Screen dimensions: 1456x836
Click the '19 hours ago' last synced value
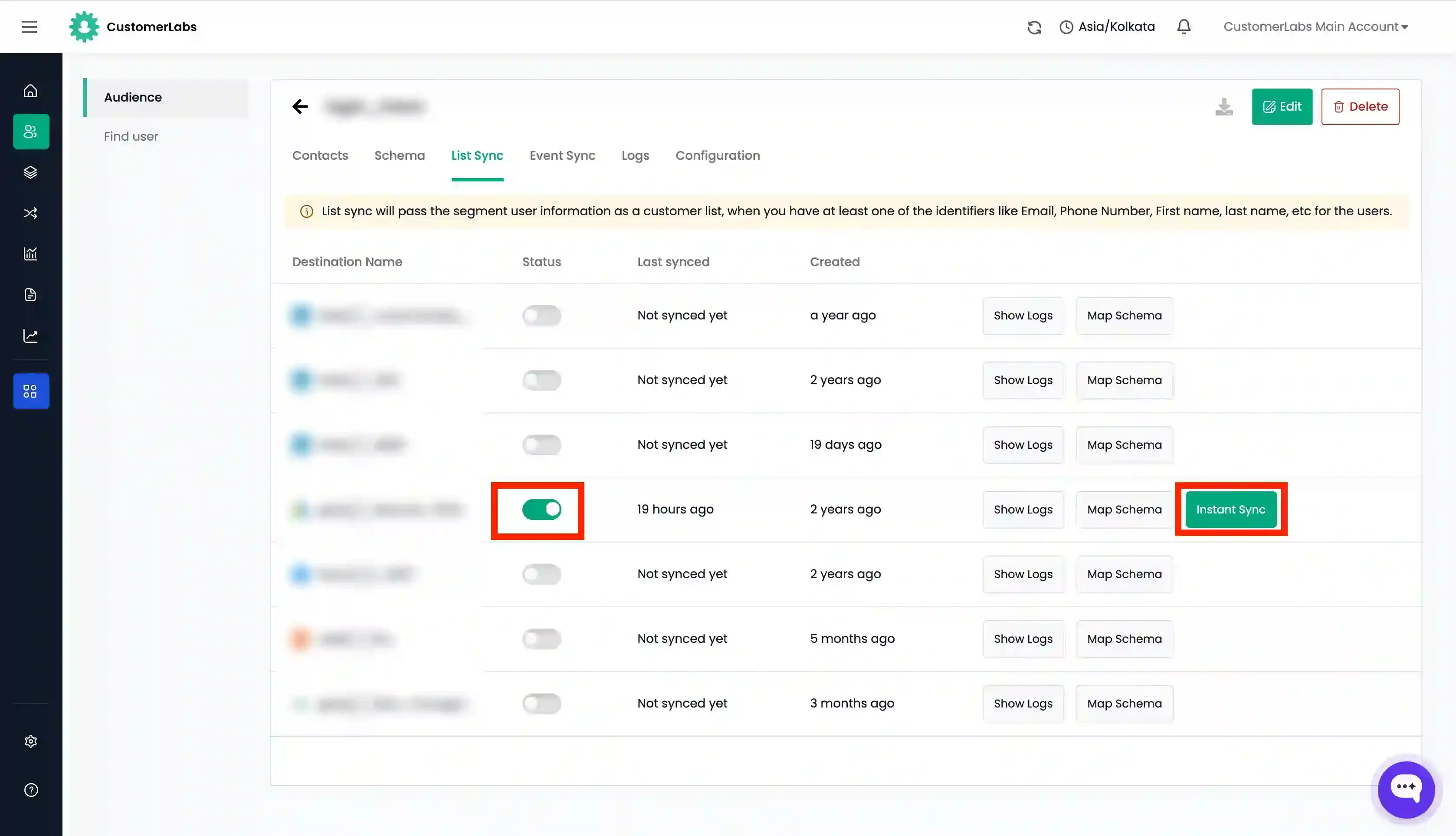(x=675, y=509)
